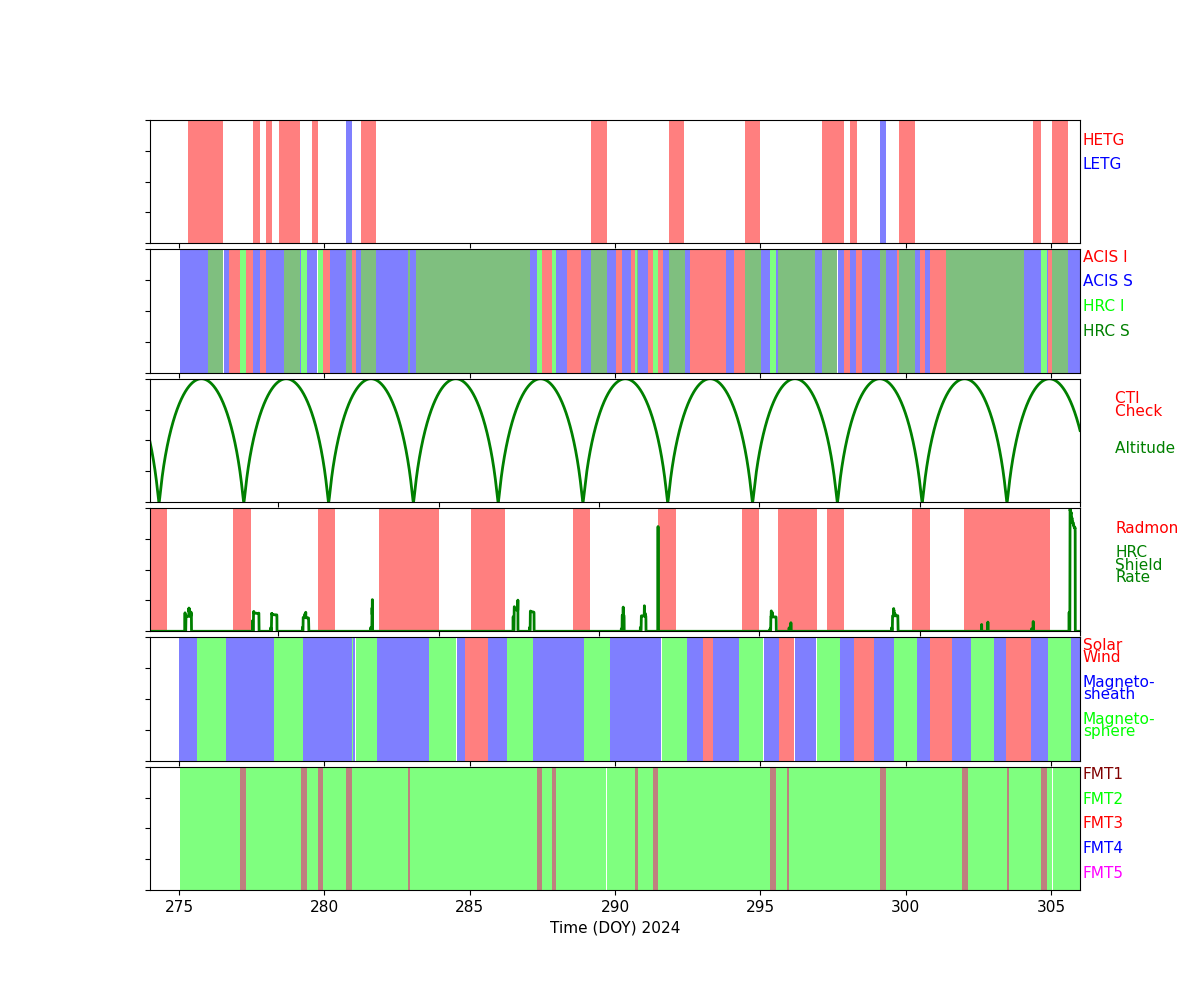Click the LETG legend label
The height and width of the screenshot is (1000, 1200).
click(1102, 164)
